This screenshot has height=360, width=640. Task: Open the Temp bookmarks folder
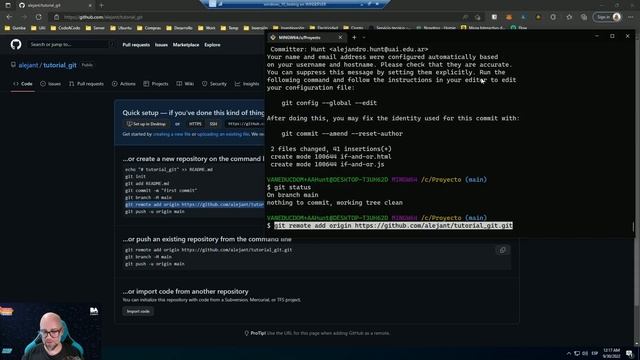click(229, 28)
